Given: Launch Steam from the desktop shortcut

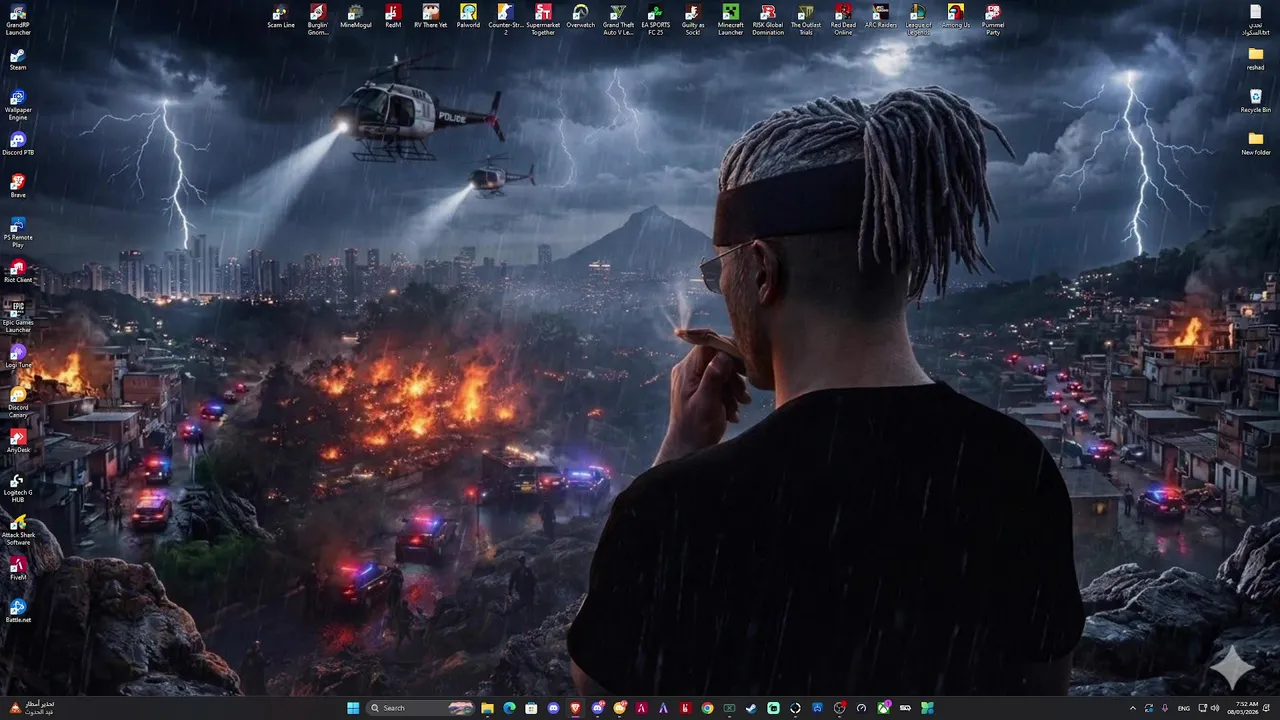Looking at the screenshot, I should click(18, 58).
